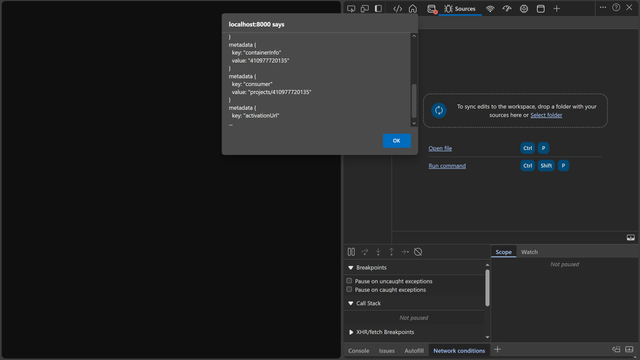Open the Autofill drawer tab
This screenshot has width=640, height=360.
(x=414, y=351)
